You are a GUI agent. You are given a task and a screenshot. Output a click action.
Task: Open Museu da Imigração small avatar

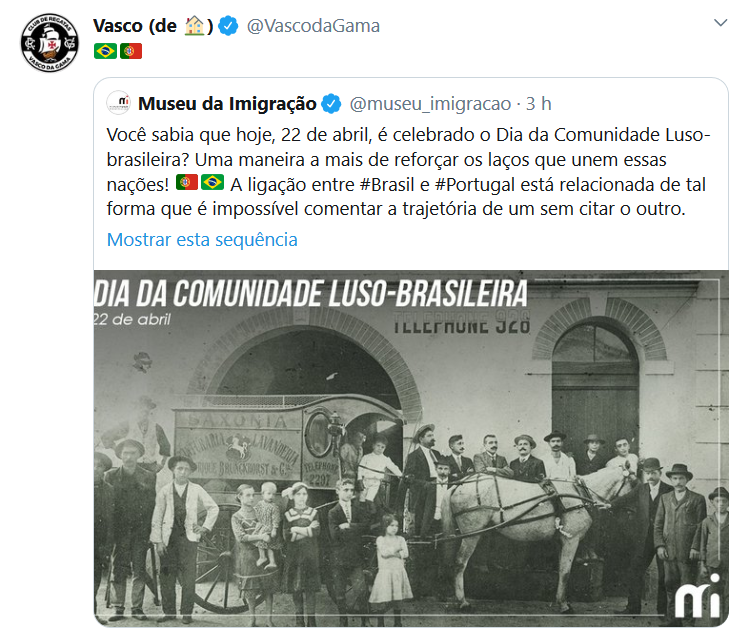[x=118, y=103]
